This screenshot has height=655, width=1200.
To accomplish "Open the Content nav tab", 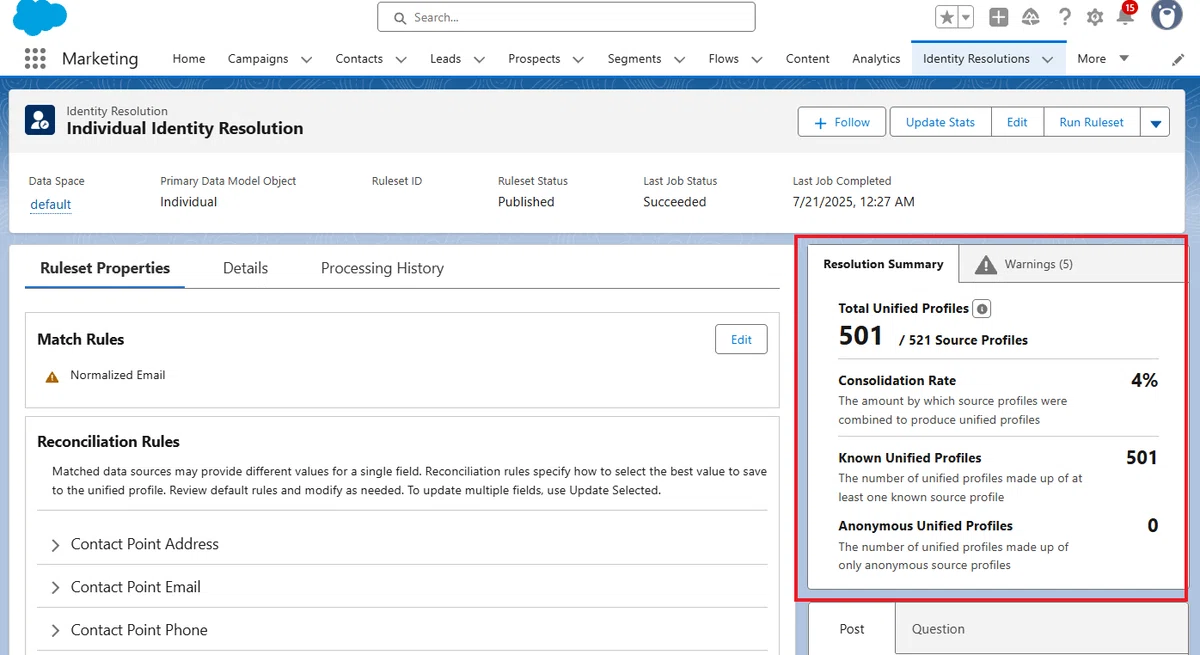I will coord(808,59).
